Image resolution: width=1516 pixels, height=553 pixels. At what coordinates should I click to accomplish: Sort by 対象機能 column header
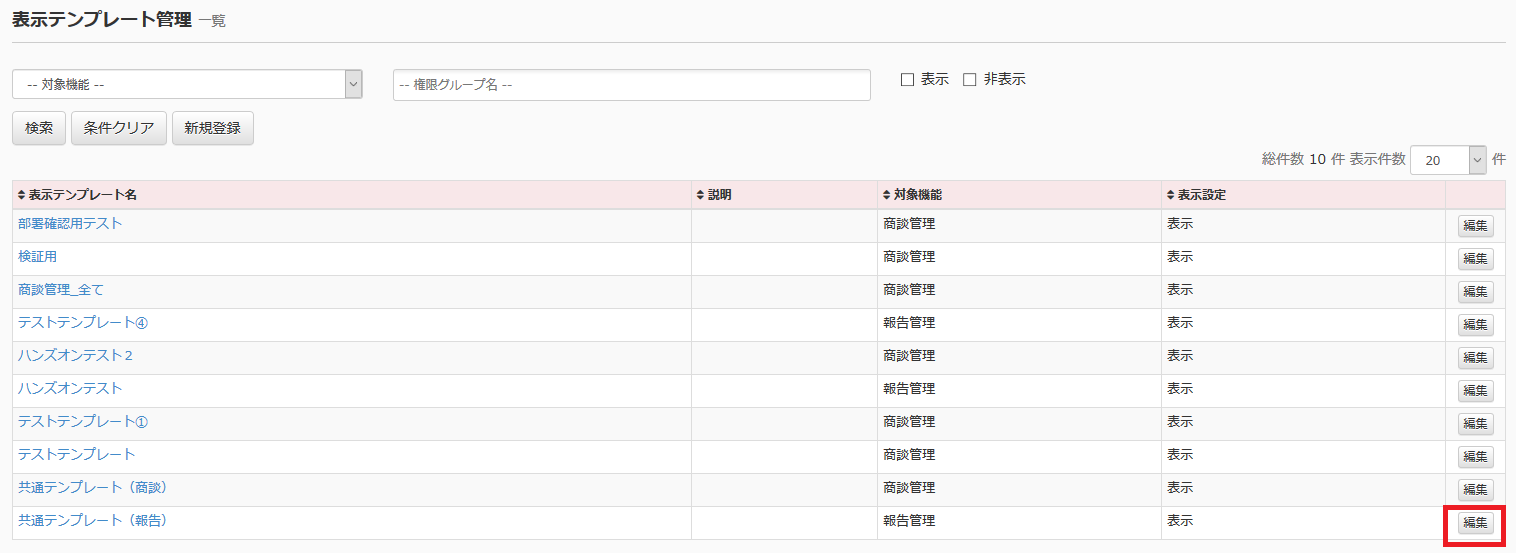(x=911, y=195)
